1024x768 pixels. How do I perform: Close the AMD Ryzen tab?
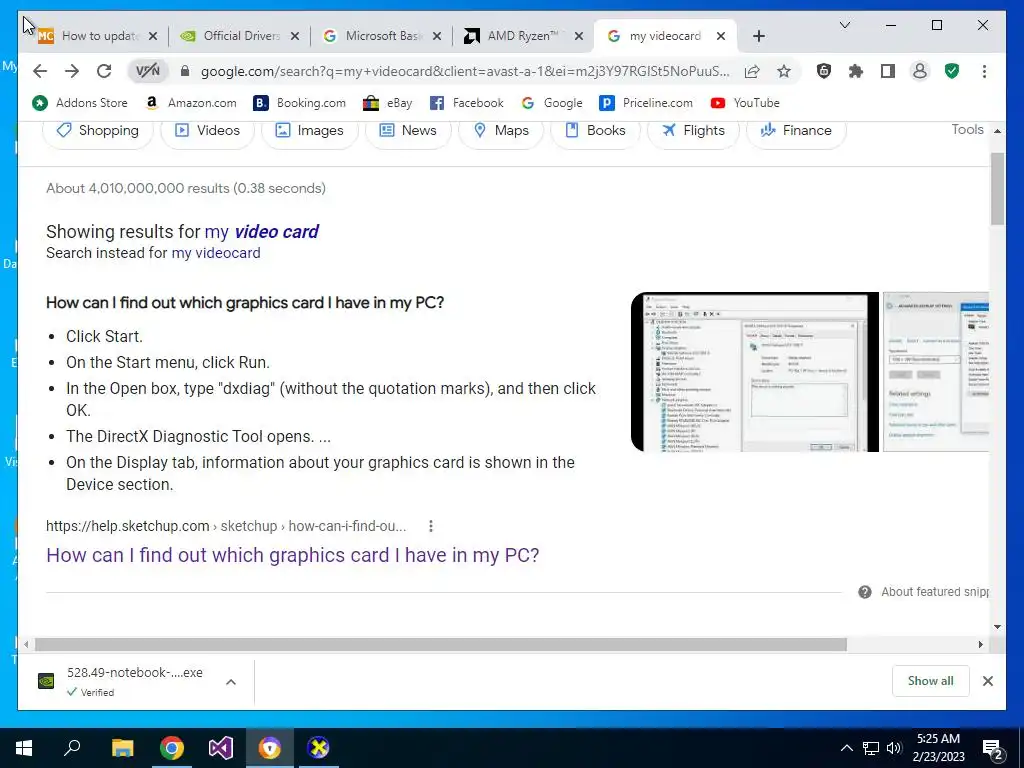pyautogui.click(x=579, y=37)
